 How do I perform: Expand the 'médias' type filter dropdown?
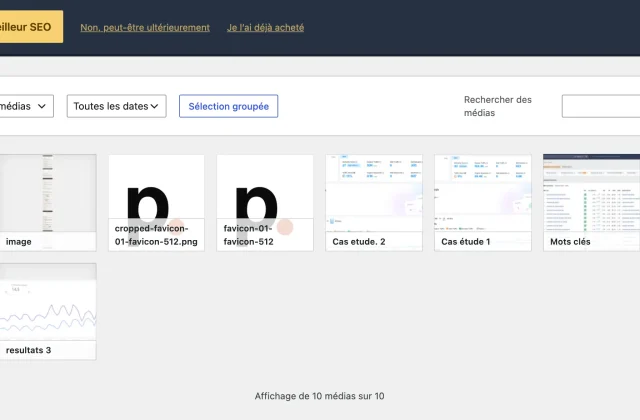(26, 106)
